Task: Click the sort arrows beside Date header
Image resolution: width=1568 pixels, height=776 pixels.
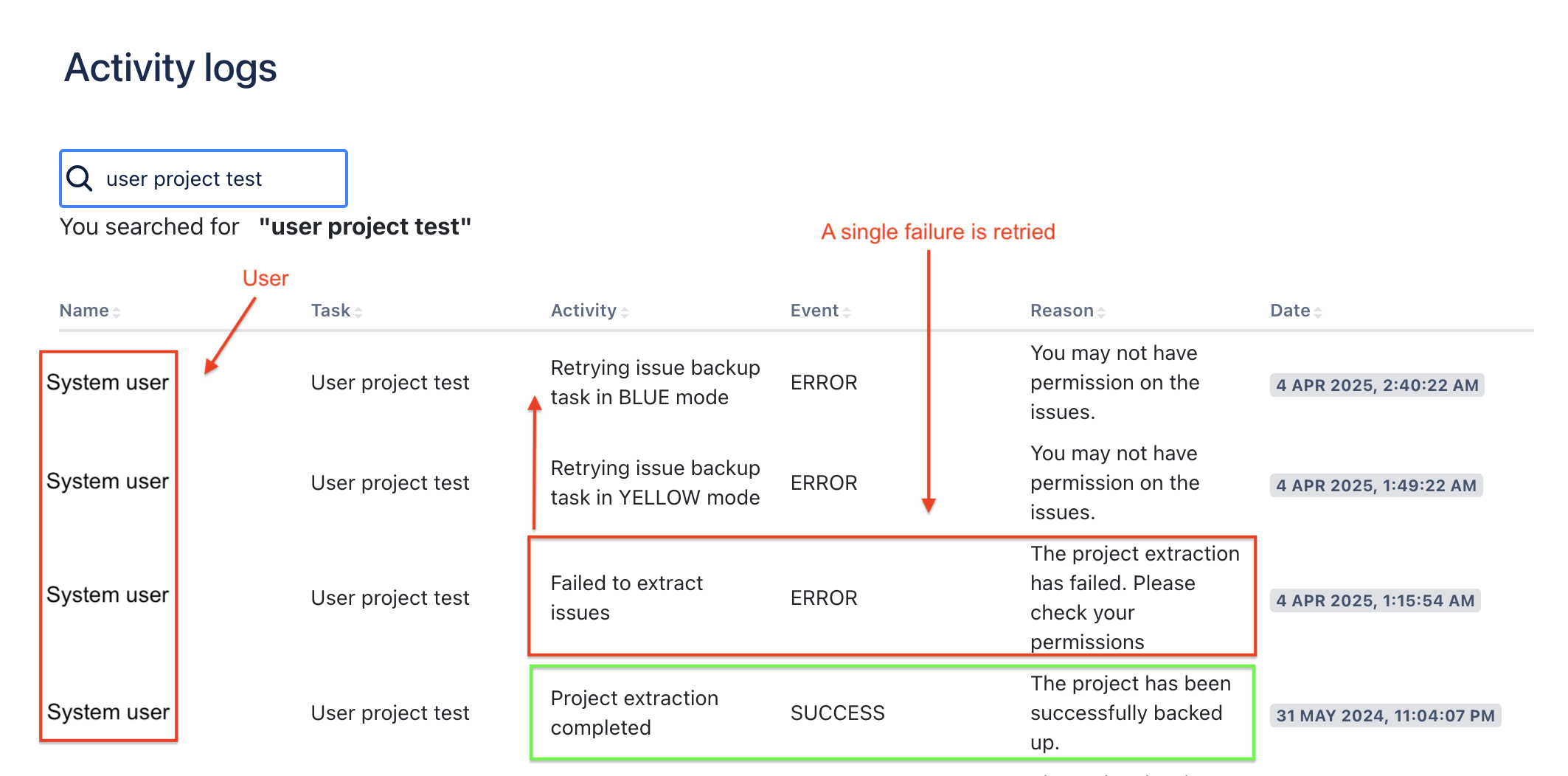Action: point(1317,311)
